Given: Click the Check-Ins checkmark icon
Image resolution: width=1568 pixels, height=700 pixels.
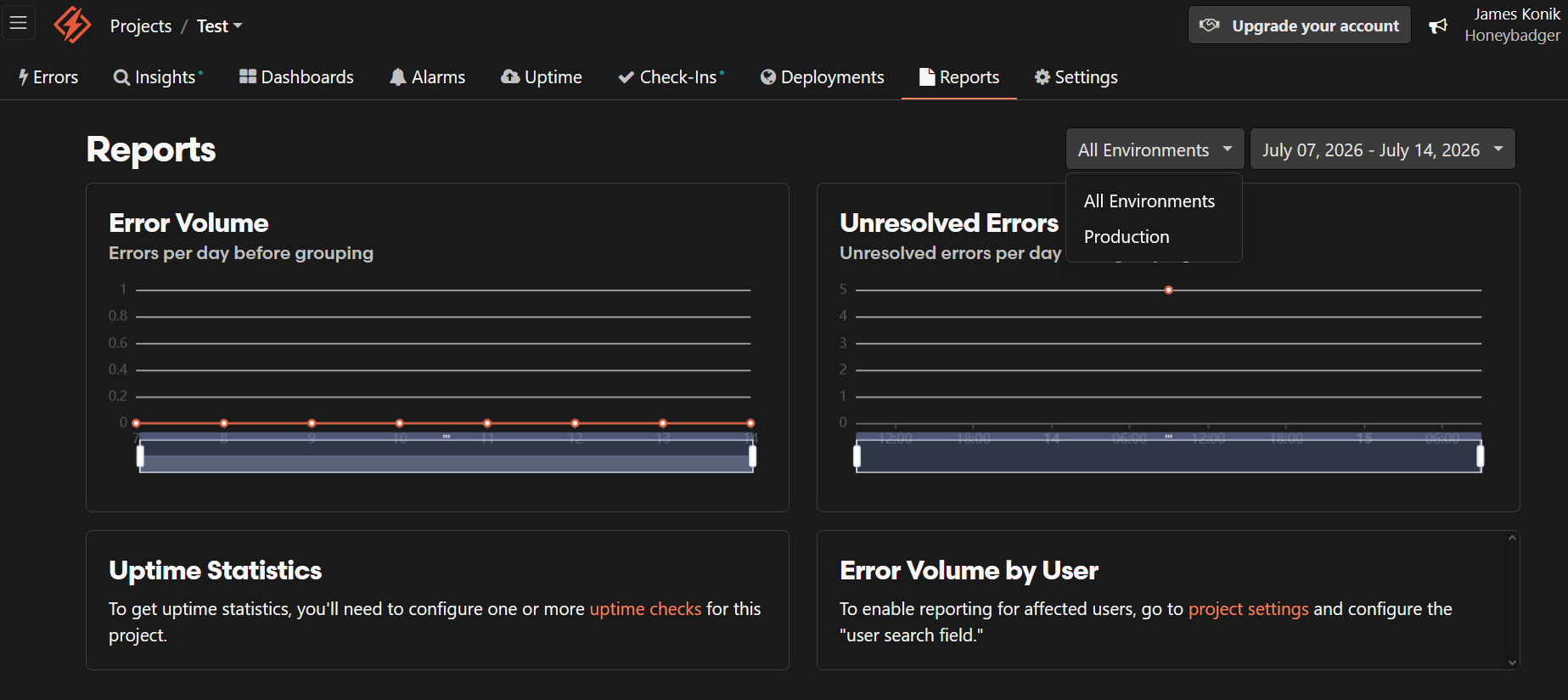Looking at the screenshot, I should [x=627, y=77].
